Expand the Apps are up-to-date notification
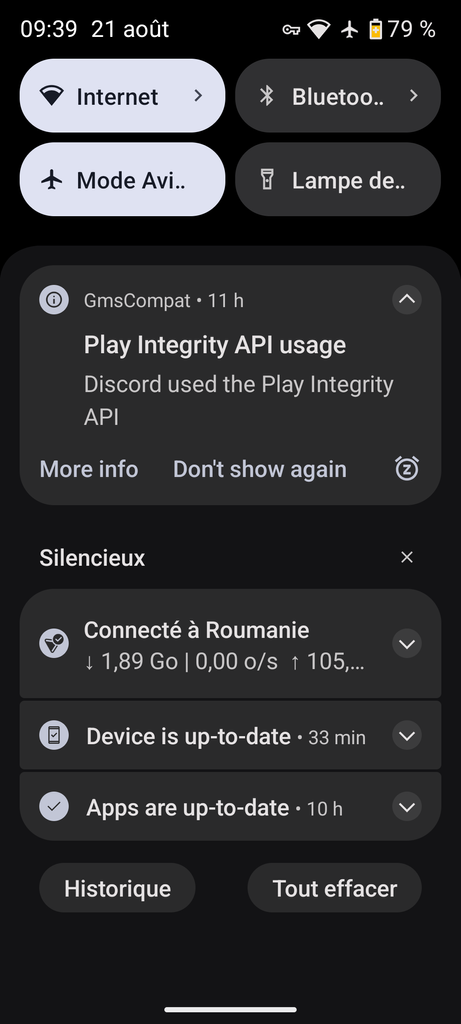 tap(407, 807)
